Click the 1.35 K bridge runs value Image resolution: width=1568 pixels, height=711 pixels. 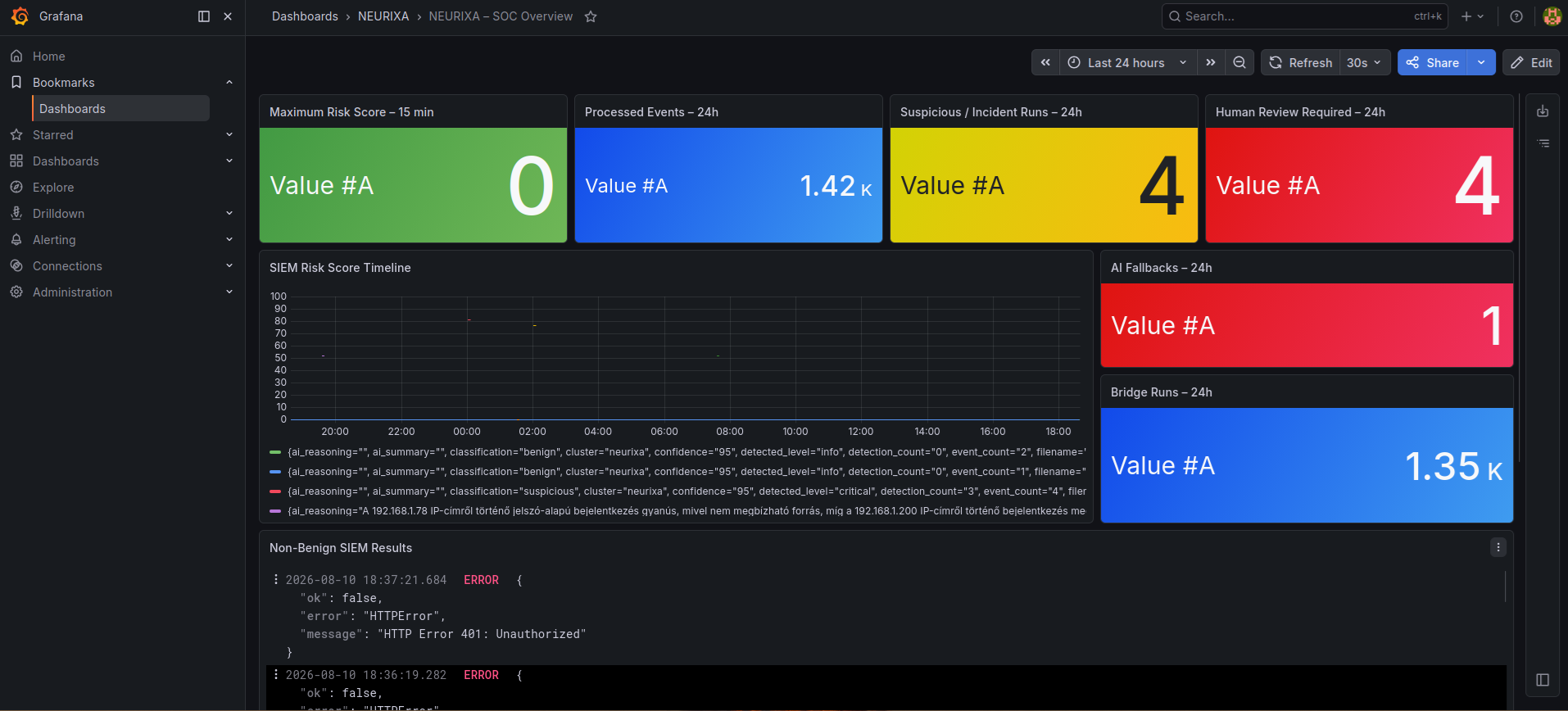coord(1453,466)
